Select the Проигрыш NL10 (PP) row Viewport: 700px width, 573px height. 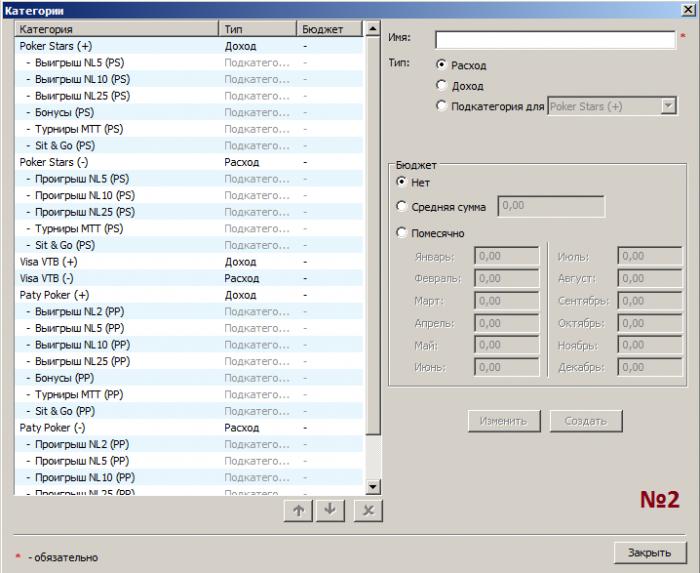pos(189,478)
